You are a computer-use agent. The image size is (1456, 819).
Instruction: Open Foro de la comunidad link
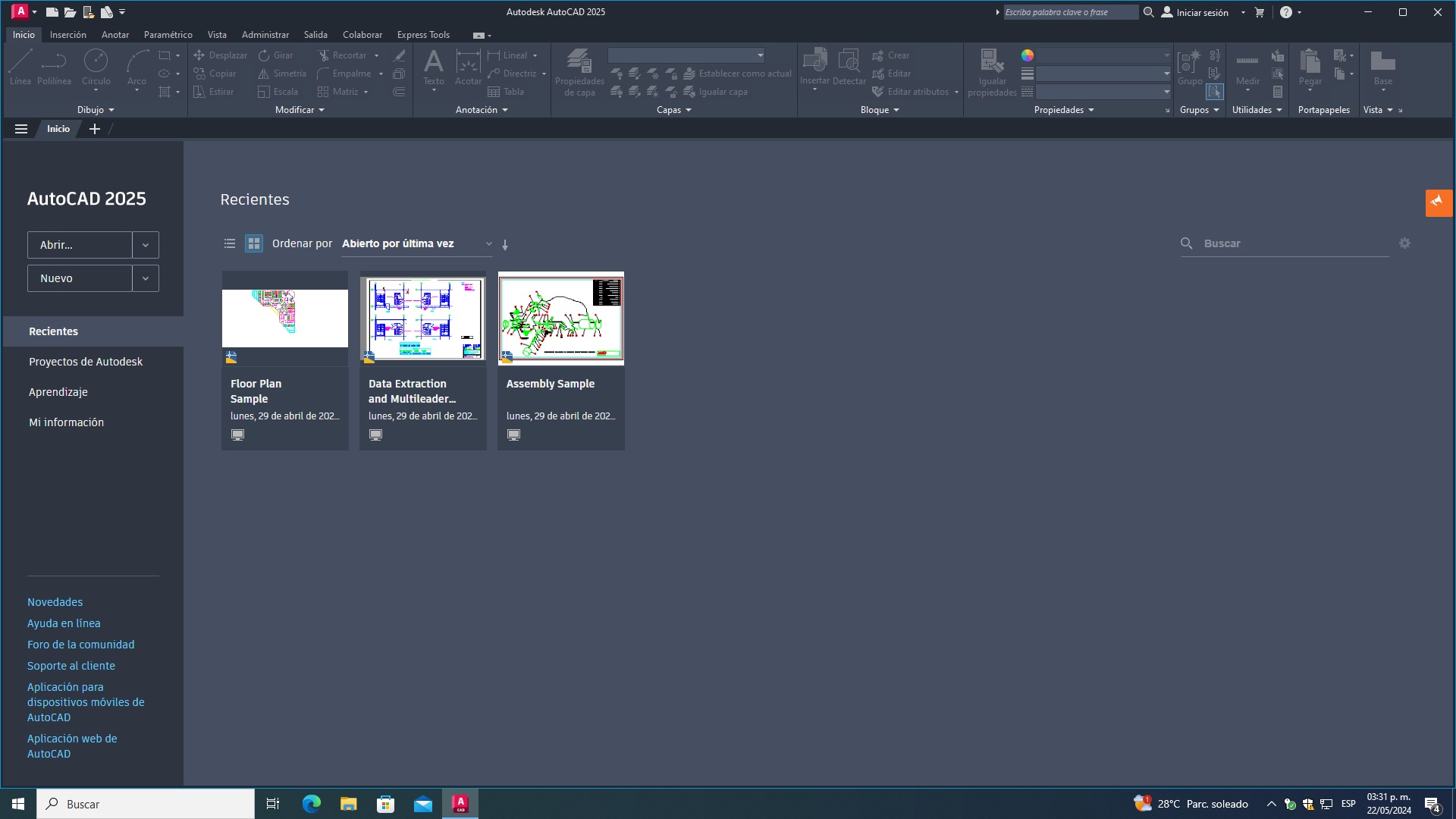pos(81,645)
